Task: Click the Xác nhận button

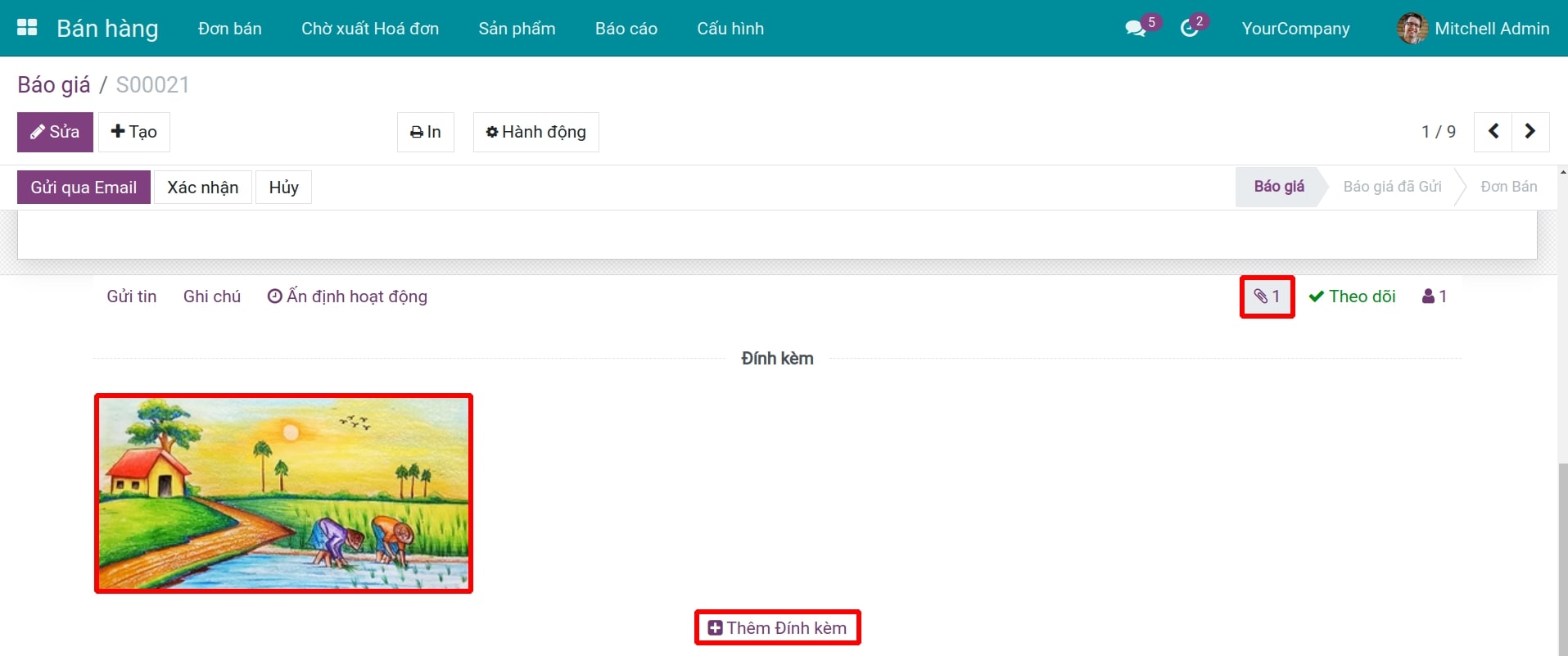Action: 202,188
